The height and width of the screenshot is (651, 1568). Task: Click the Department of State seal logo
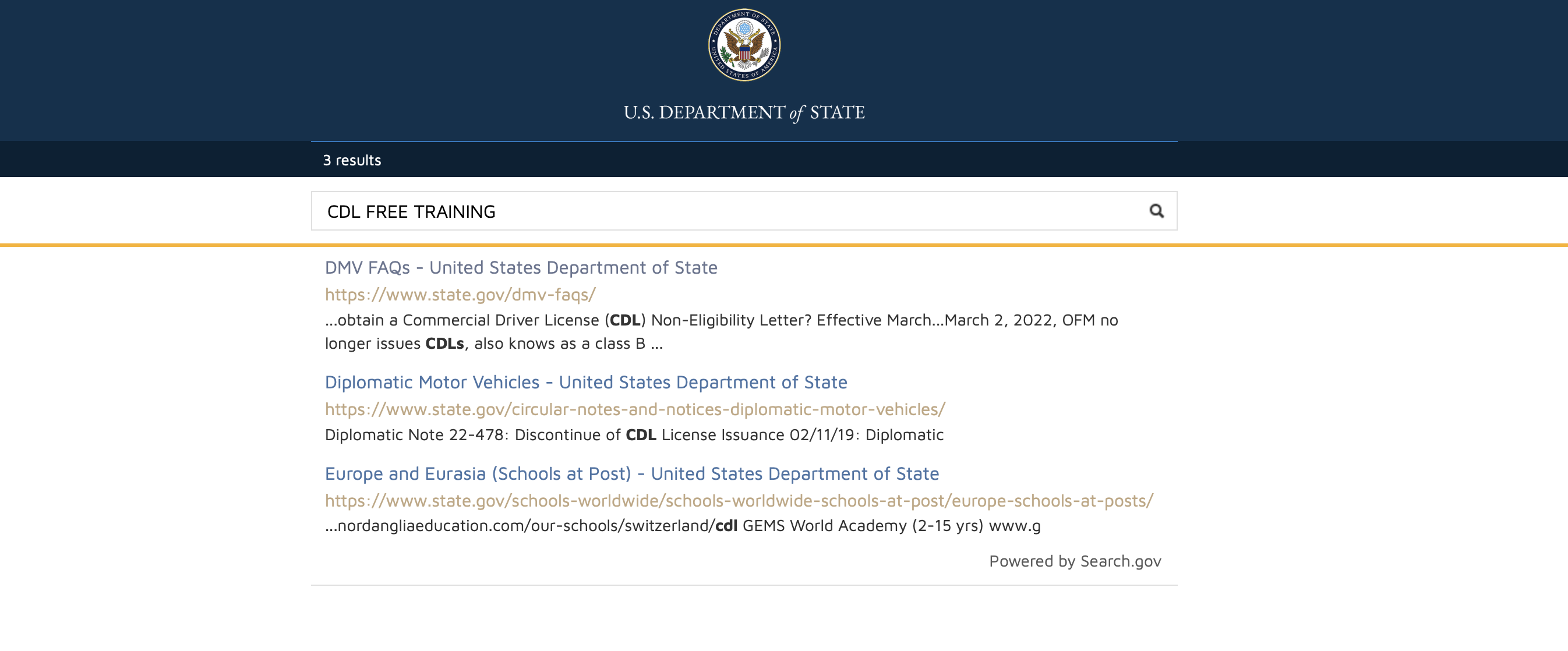(744, 45)
